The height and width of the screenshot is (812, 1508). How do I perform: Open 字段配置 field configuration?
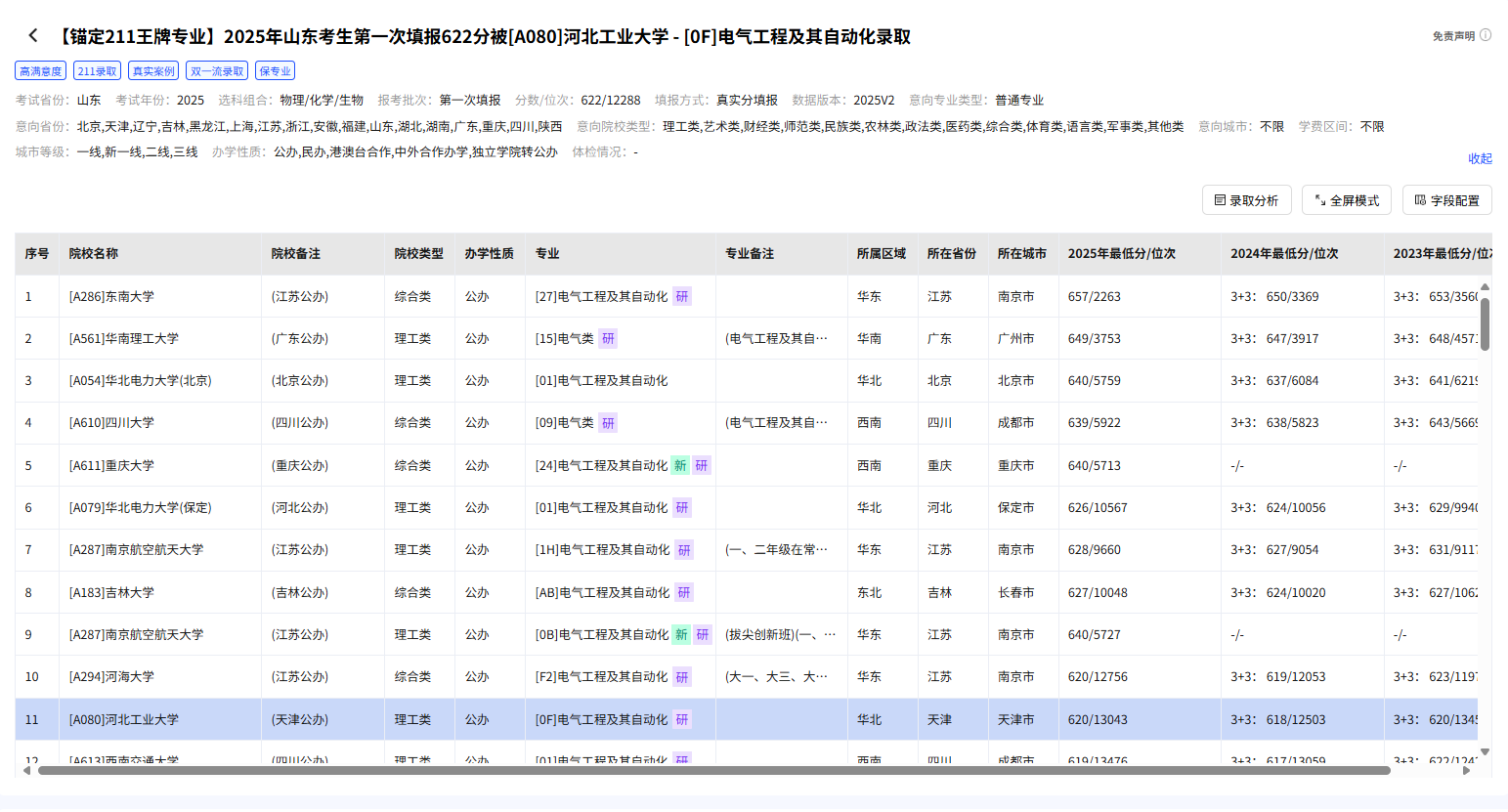1447,199
